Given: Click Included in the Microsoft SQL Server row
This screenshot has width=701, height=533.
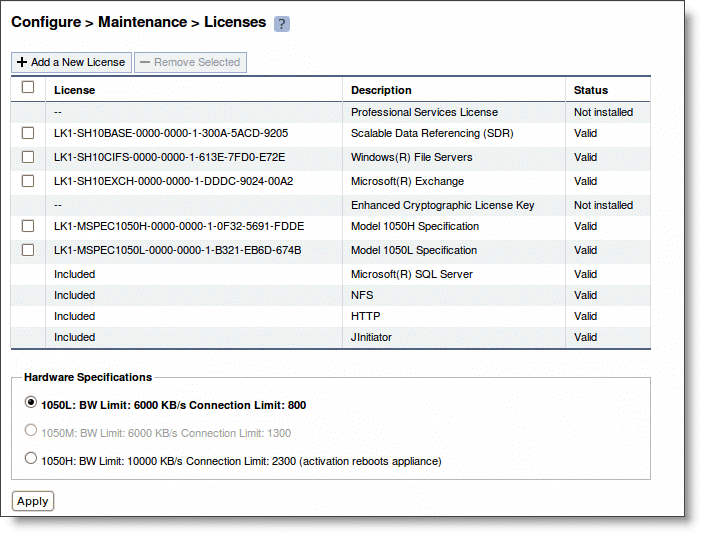Looking at the screenshot, I should click(75, 275).
